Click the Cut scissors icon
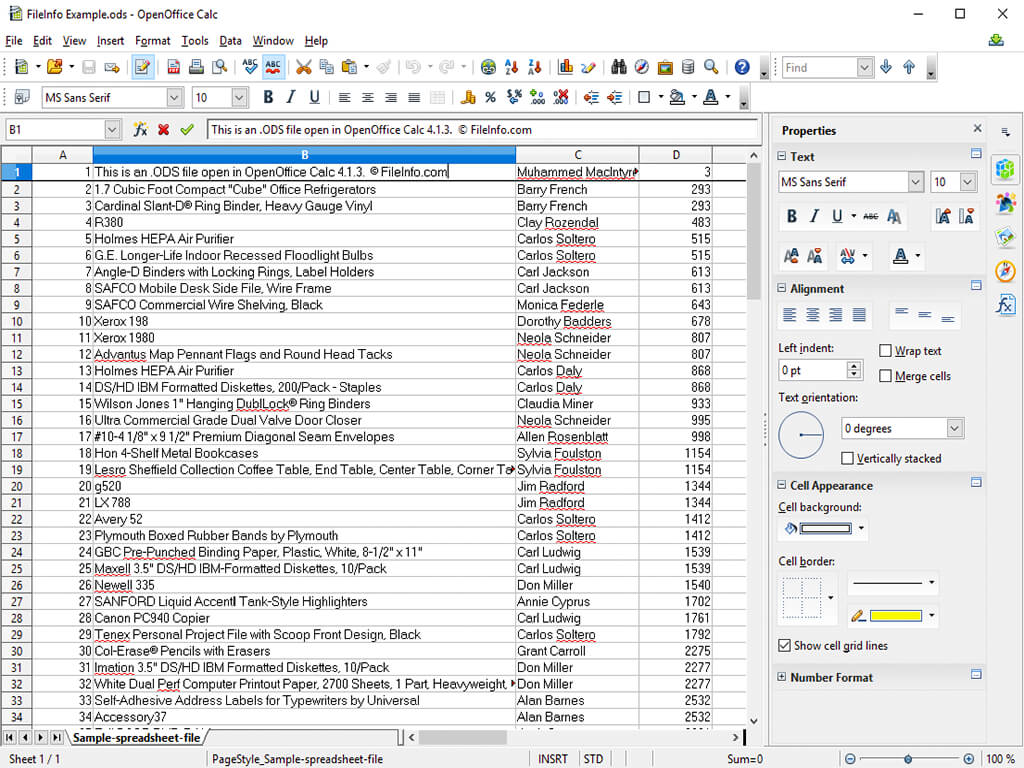Viewport: 1024px width, 768px height. tap(303, 67)
